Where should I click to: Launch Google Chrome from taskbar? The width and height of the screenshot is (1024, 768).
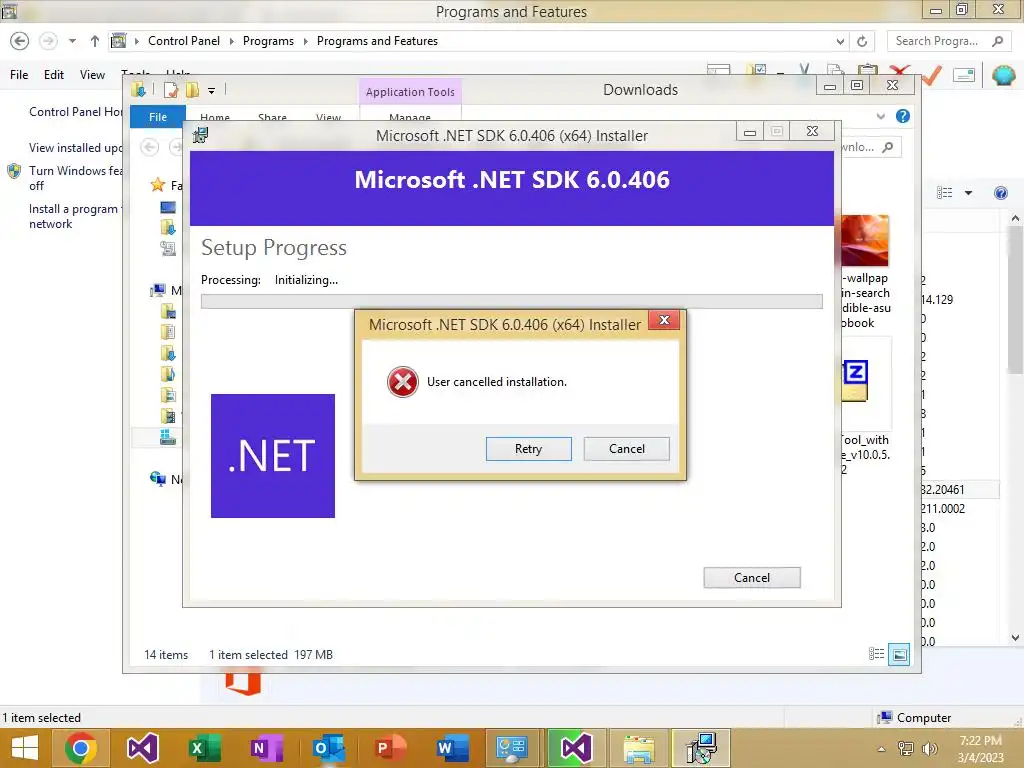(81, 748)
